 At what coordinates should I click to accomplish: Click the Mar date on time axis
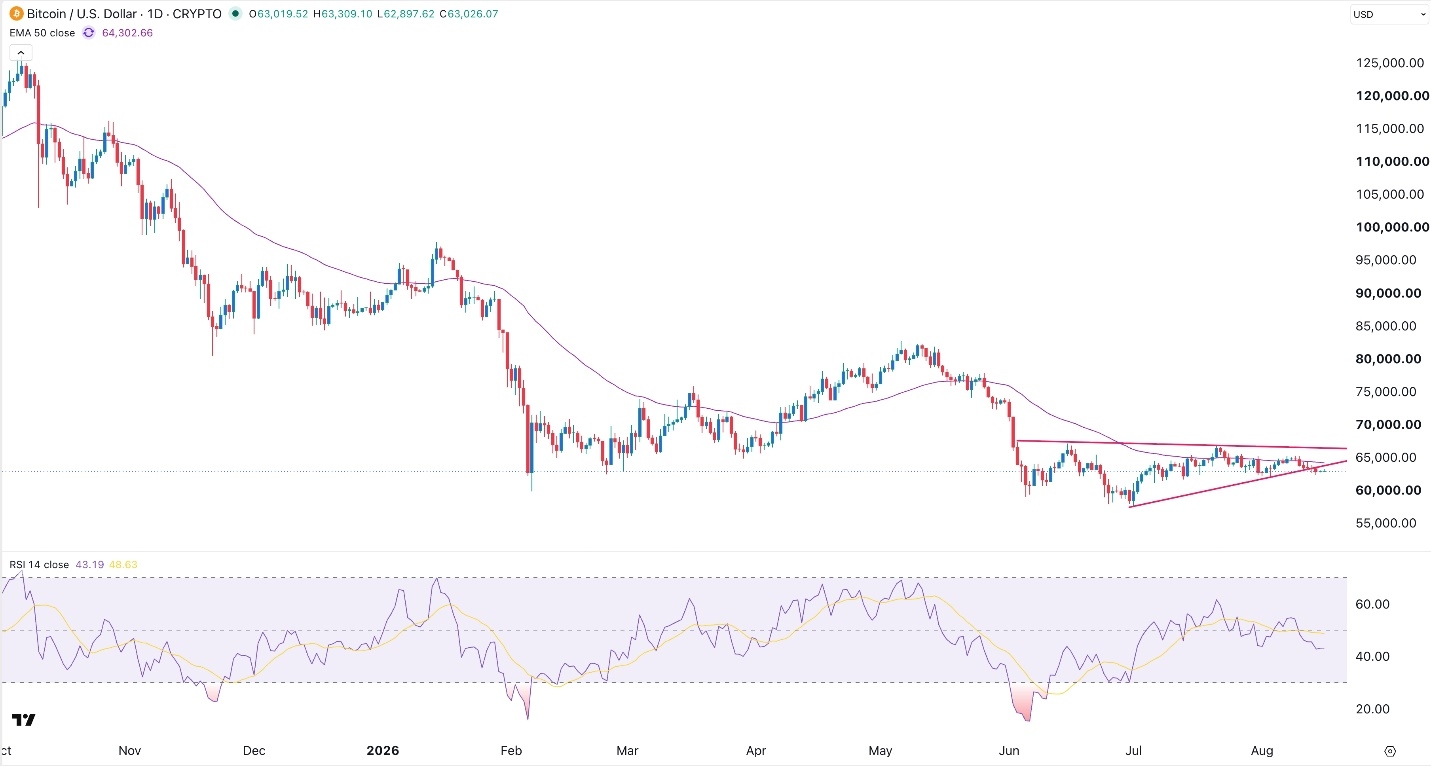click(627, 750)
